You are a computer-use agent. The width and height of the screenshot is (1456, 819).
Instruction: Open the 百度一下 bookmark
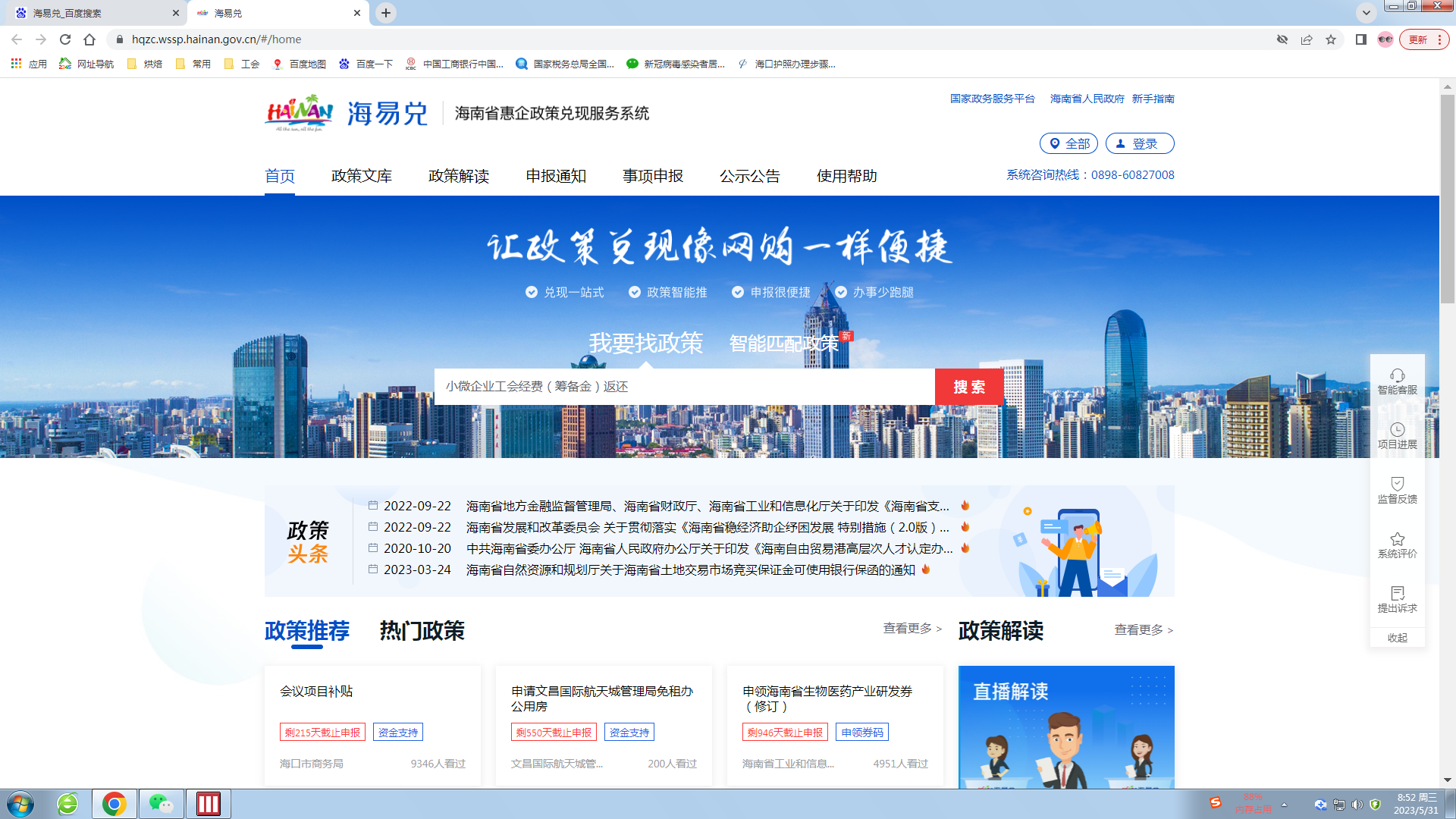point(366,64)
